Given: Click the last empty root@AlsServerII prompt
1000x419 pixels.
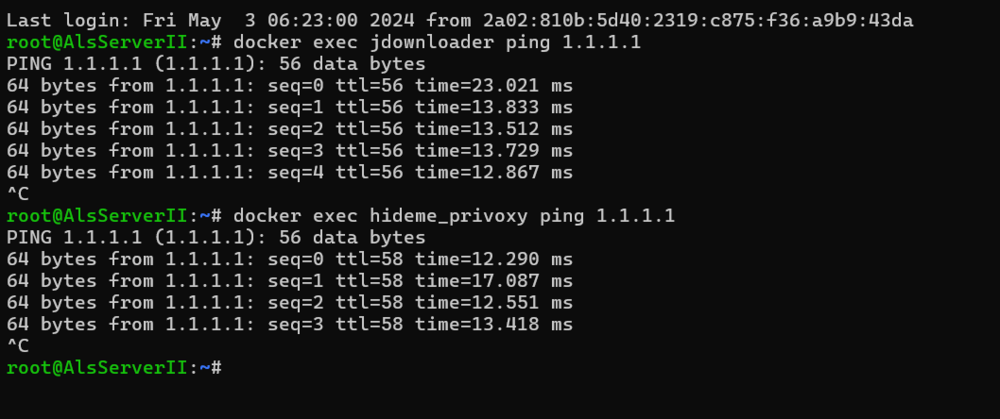Looking at the screenshot, I should point(114,367).
